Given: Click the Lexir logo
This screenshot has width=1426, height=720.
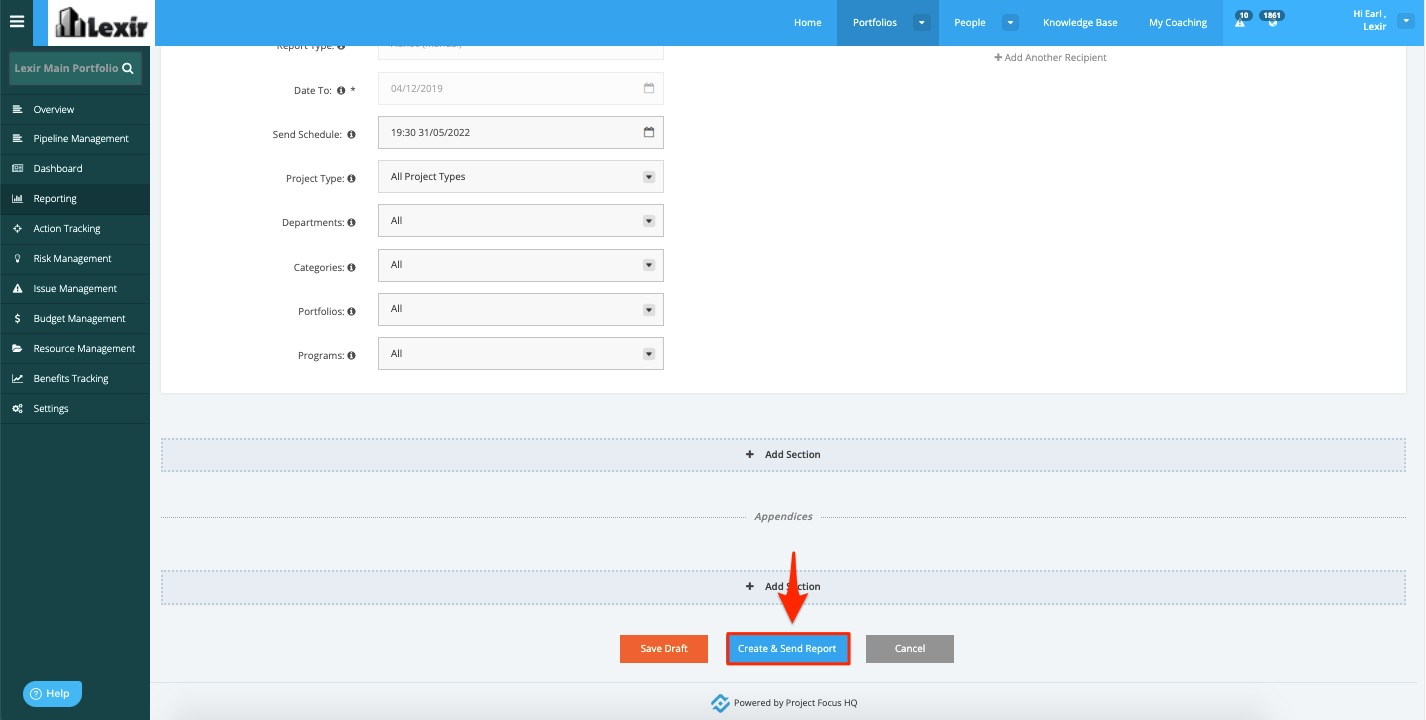Looking at the screenshot, I should click(102, 23).
